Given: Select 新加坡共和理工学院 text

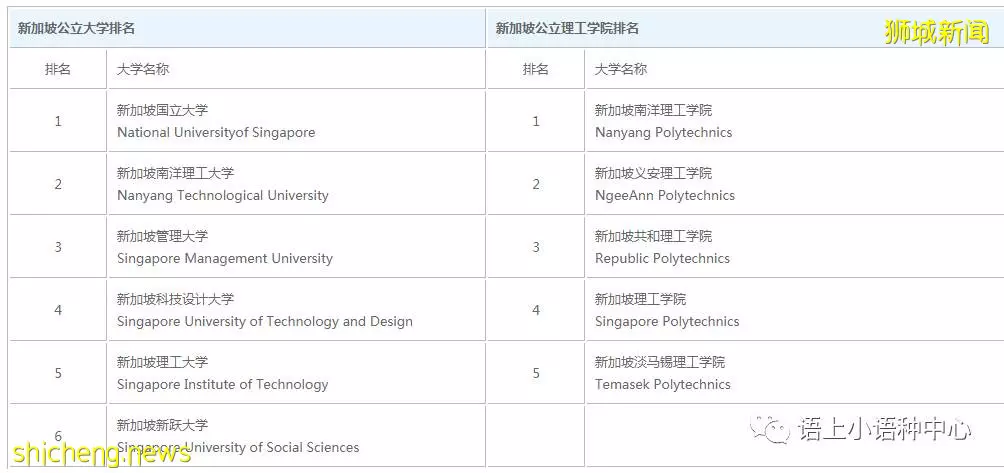Looking at the screenshot, I should 653,236.
